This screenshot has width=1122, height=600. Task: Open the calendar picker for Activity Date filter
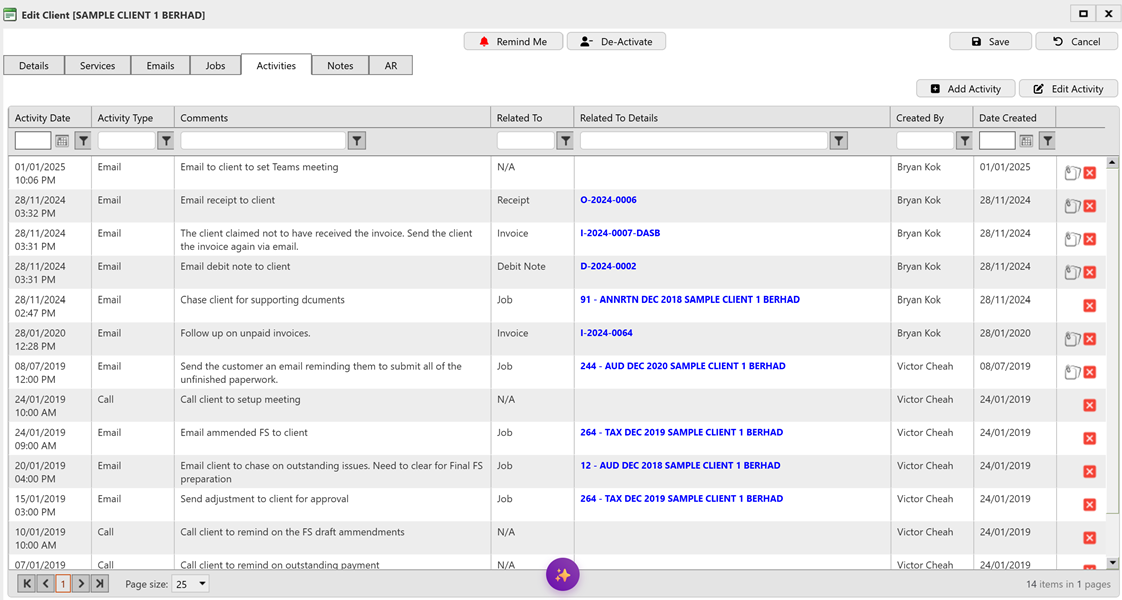tap(61, 140)
